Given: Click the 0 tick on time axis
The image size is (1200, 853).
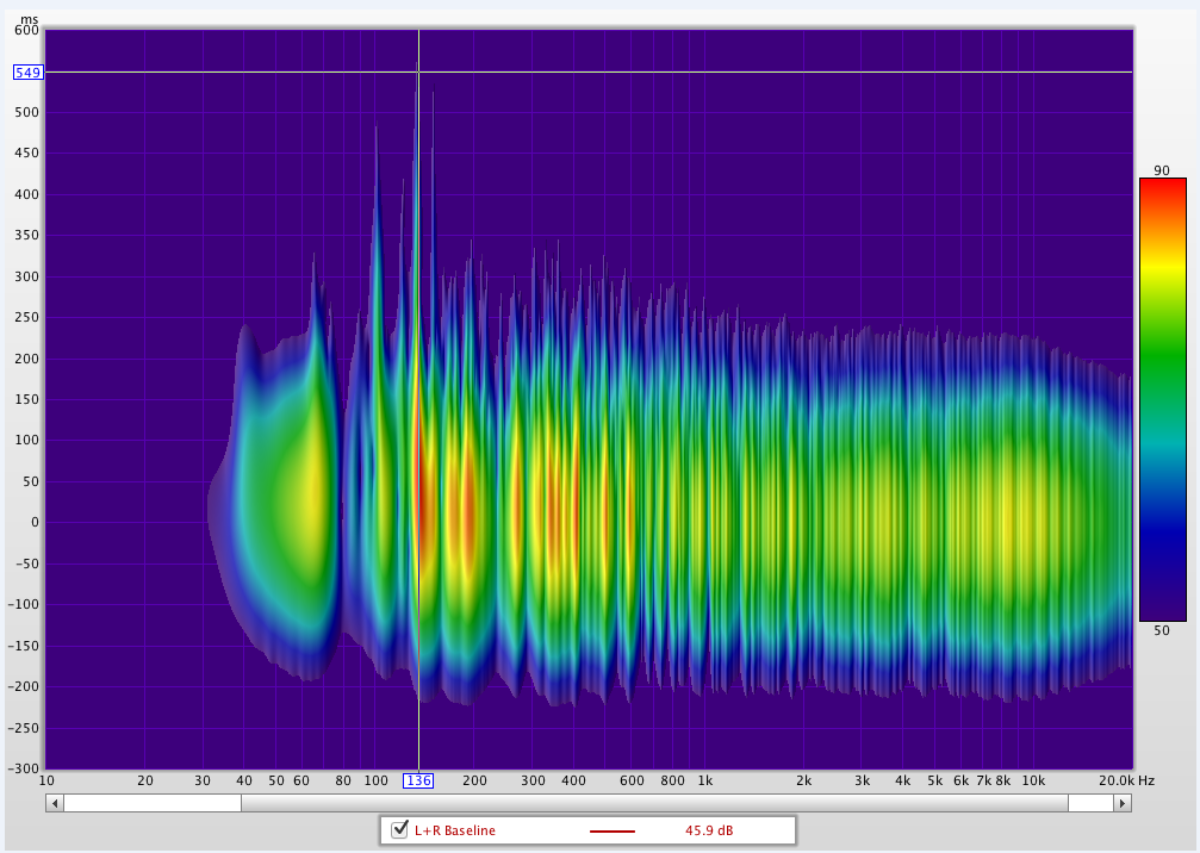Looking at the screenshot, I should [x=35, y=522].
